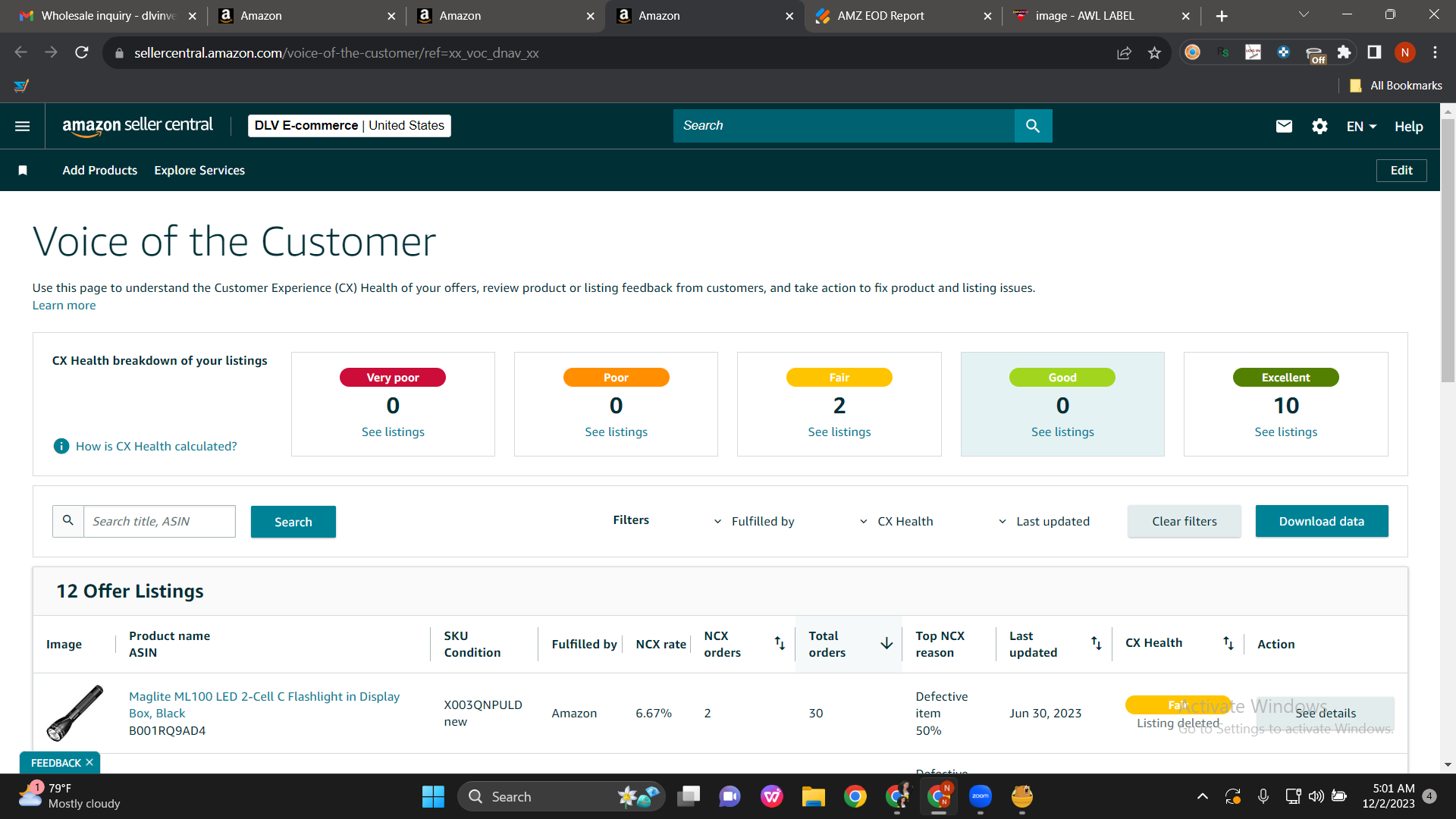Open the EN language dropdown
Image resolution: width=1456 pixels, height=819 pixels.
[1361, 127]
